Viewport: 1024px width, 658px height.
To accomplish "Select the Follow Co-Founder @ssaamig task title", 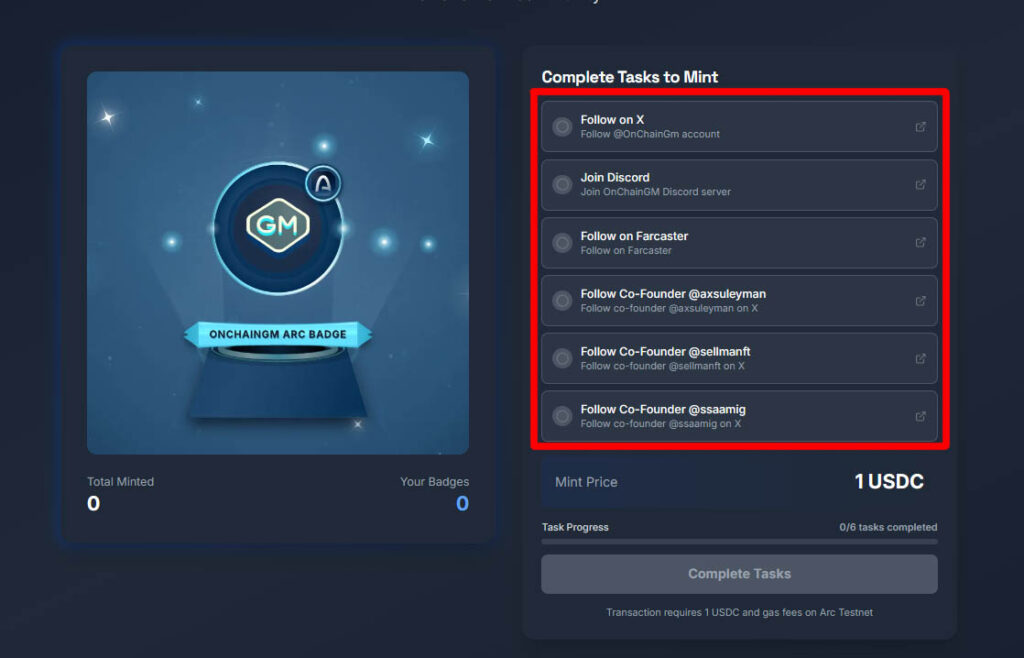I will pyautogui.click(x=663, y=409).
